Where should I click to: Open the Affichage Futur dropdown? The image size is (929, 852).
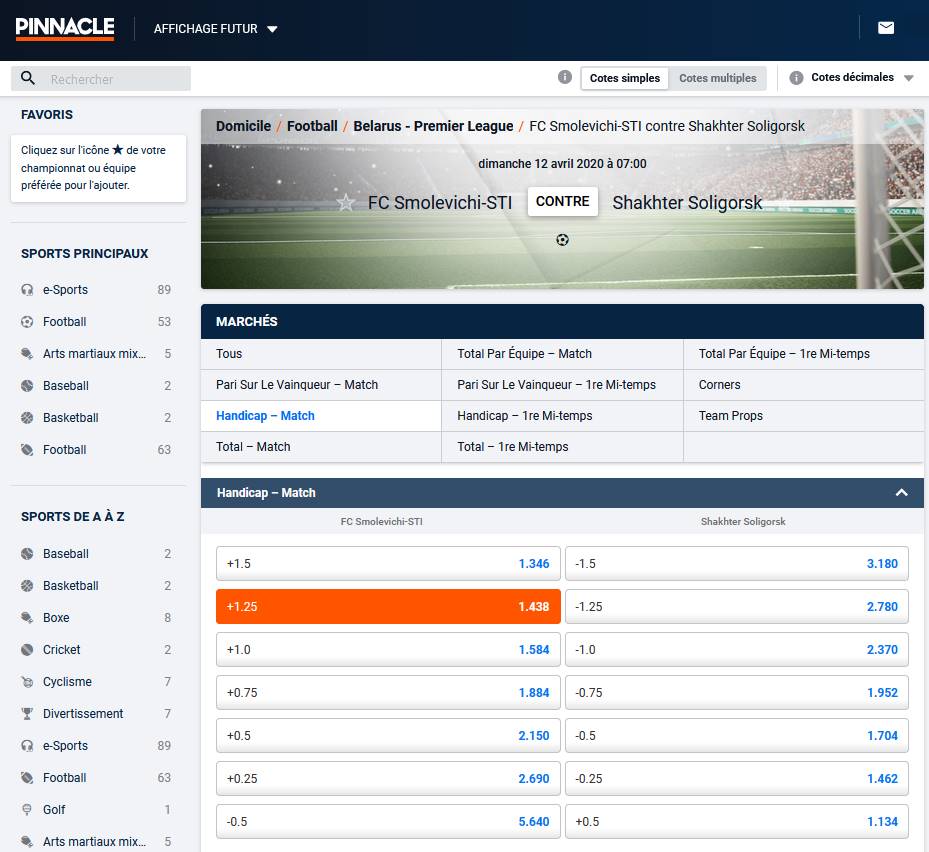[x=215, y=29]
